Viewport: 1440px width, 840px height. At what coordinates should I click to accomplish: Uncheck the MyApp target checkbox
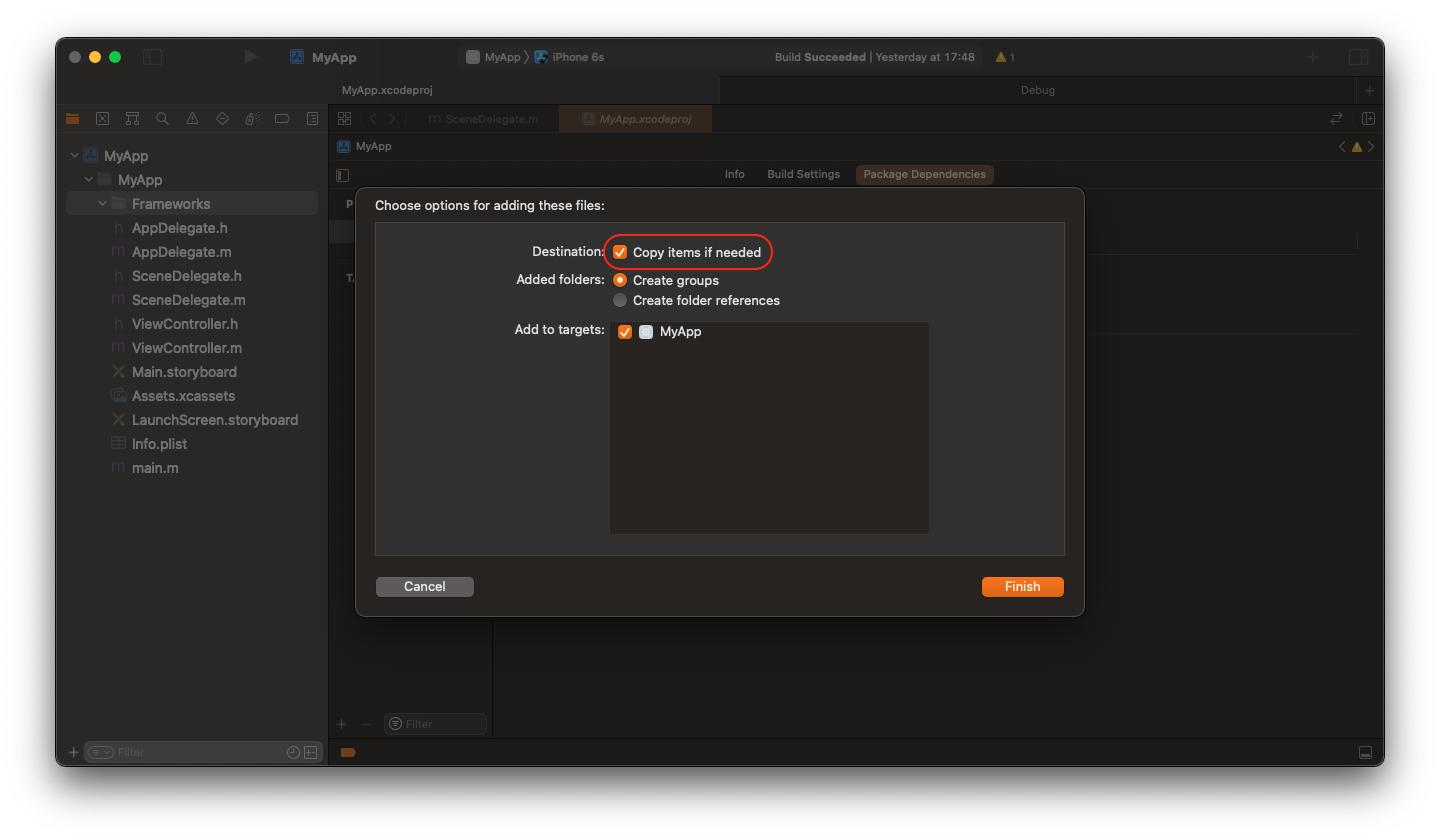click(625, 332)
